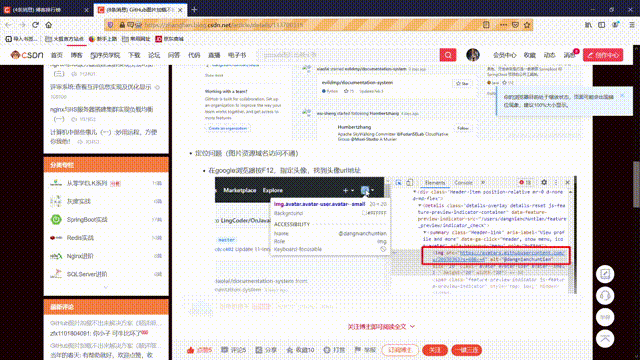Click the 订阅博主 outlined button

400,350
